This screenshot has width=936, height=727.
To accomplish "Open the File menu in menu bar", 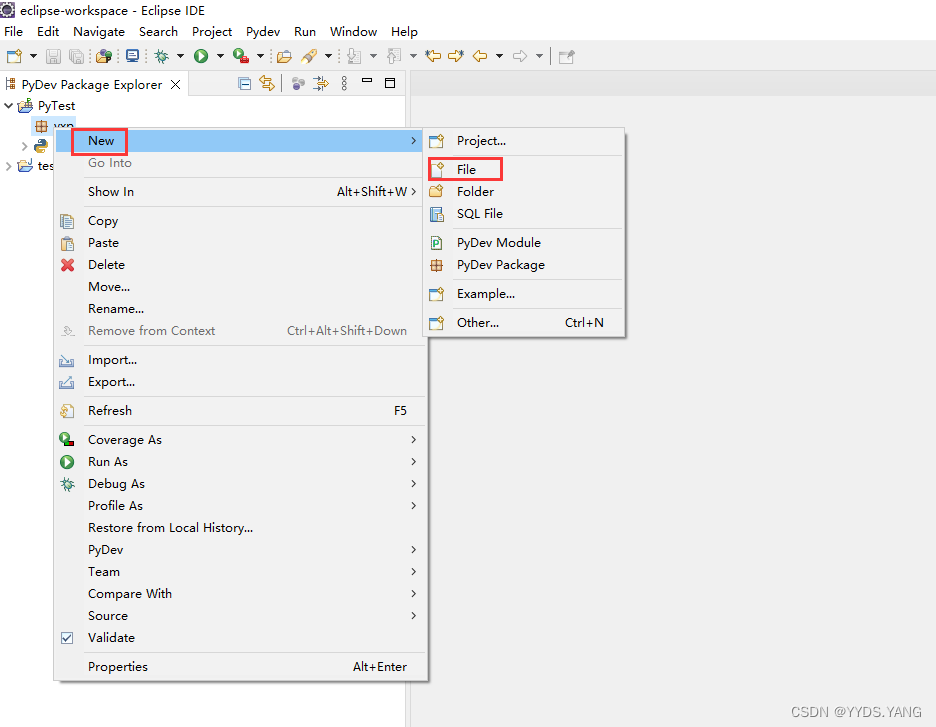I will pyautogui.click(x=13, y=32).
